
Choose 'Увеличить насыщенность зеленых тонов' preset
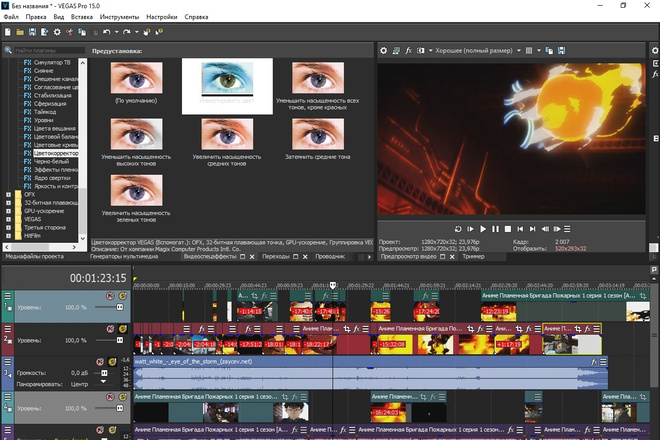pyautogui.click(x=136, y=190)
